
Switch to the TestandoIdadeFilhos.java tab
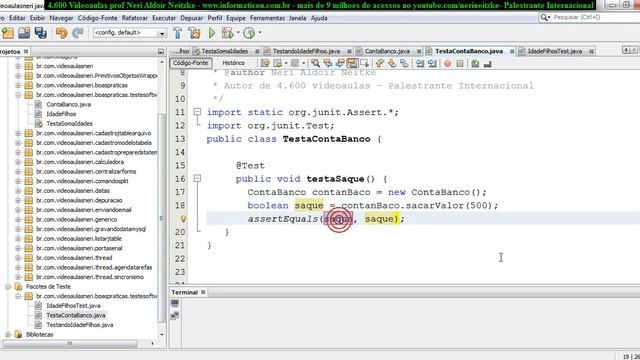coord(306,51)
